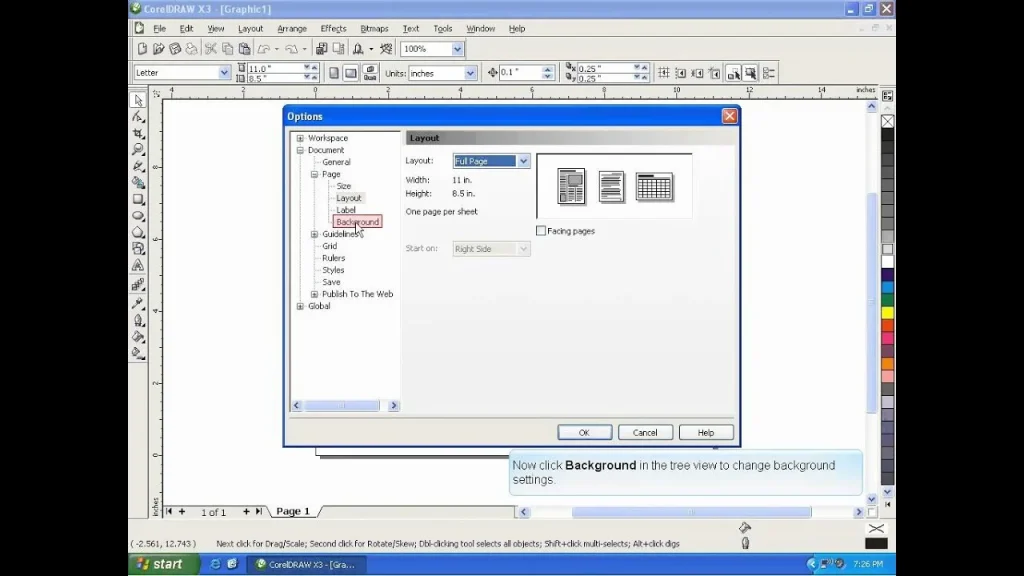Toggle Snap to Objects

[x=697, y=73]
